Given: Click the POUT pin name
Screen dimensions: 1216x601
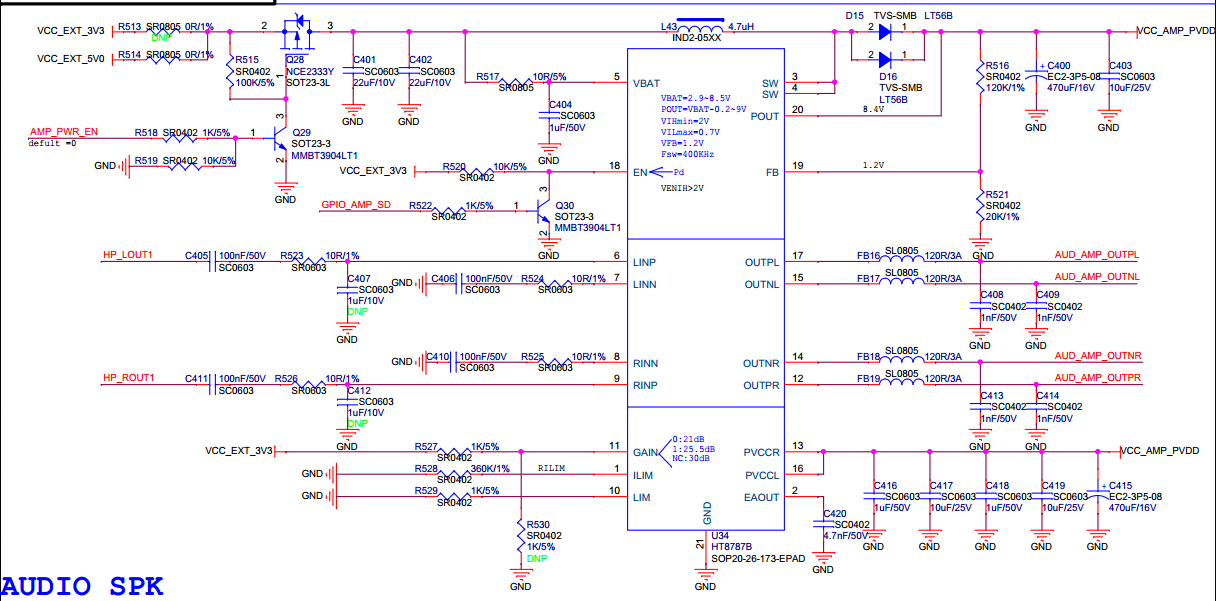Looking at the screenshot, I should pyautogui.click(x=765, y=116).
